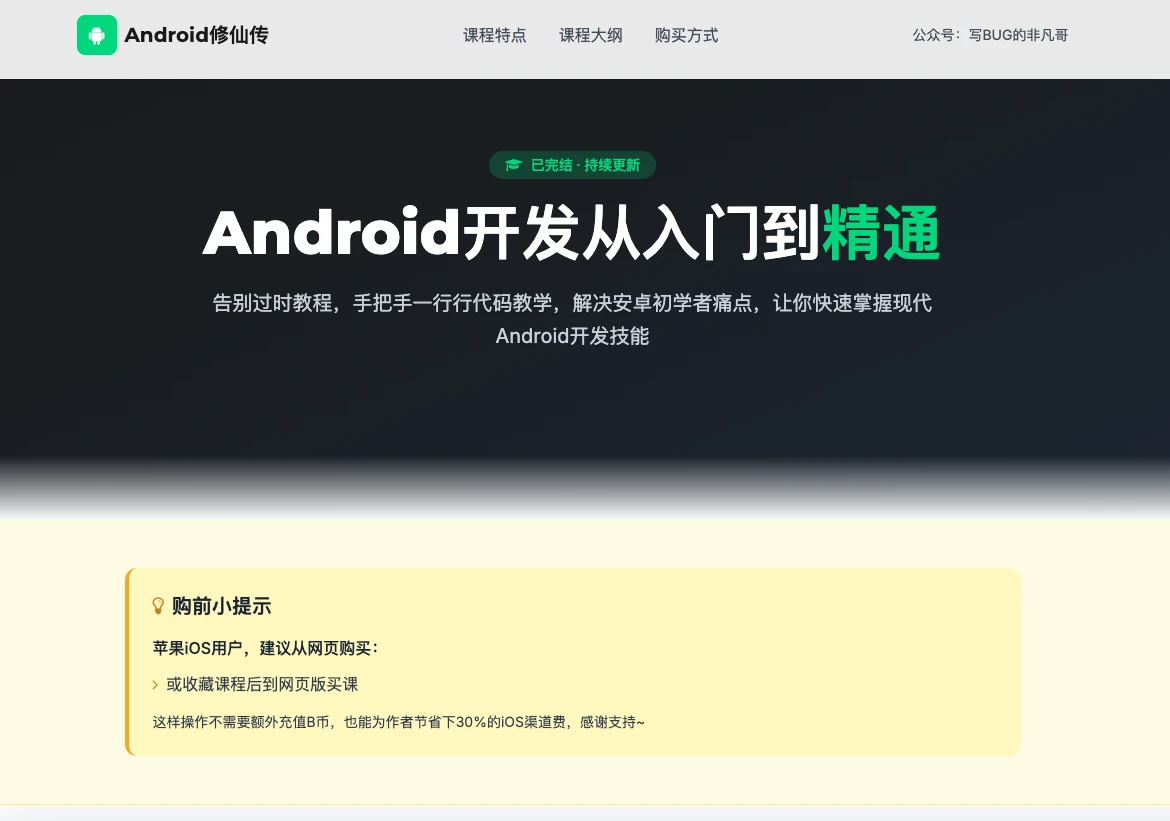1170x821 pixels.
Task: Click the note about 30%的iOS渠道费
Action: (398, 722)
